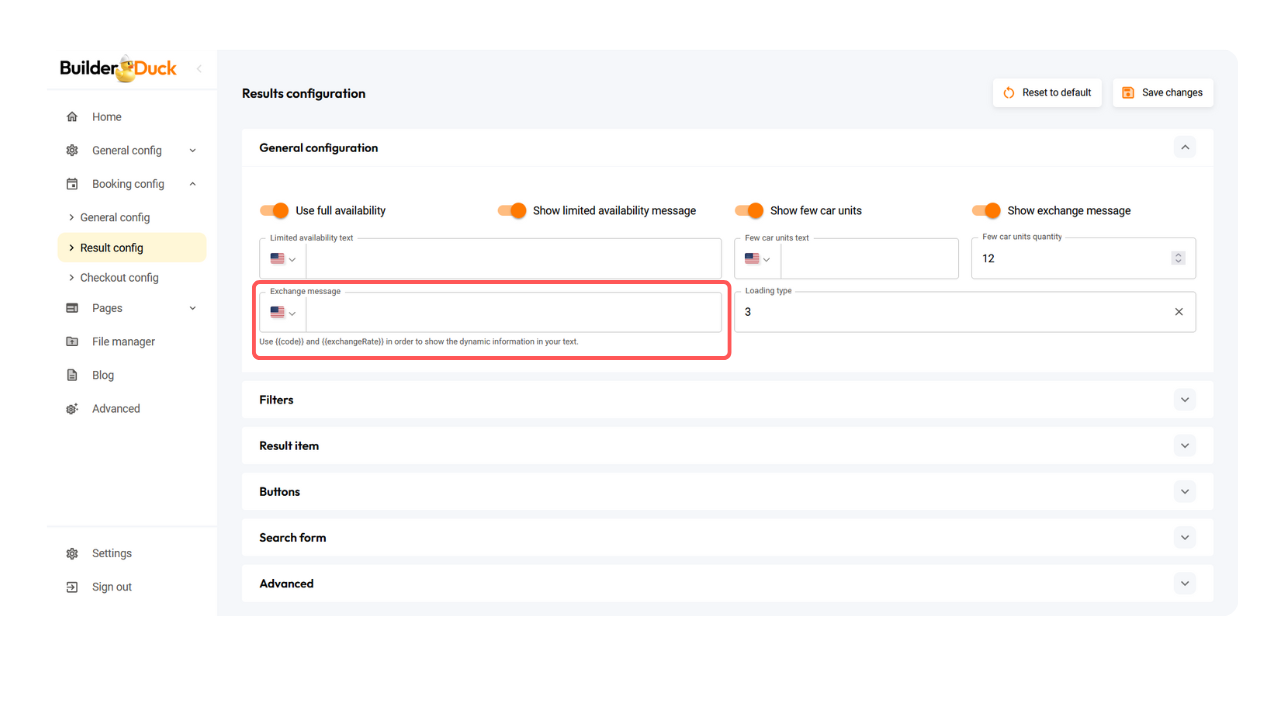This screenshot has width=1280, height=720.
Task: Click the Reset to default button
Action: click(1047, 93)
